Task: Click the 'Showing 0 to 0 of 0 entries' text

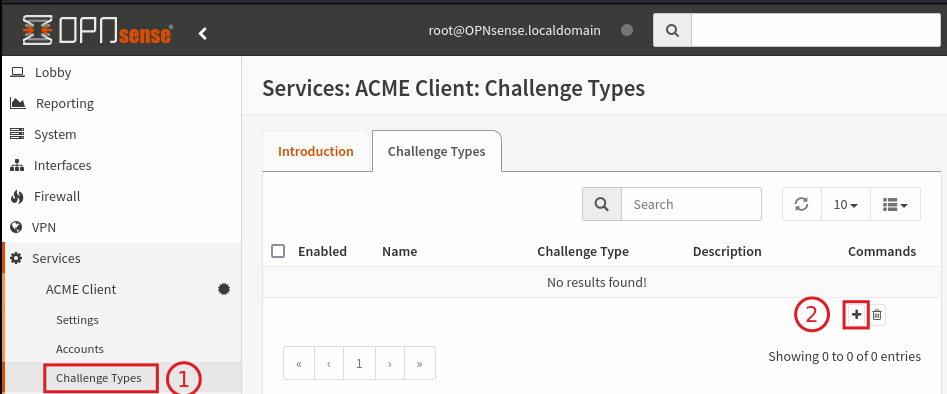Action: [844, 357]
